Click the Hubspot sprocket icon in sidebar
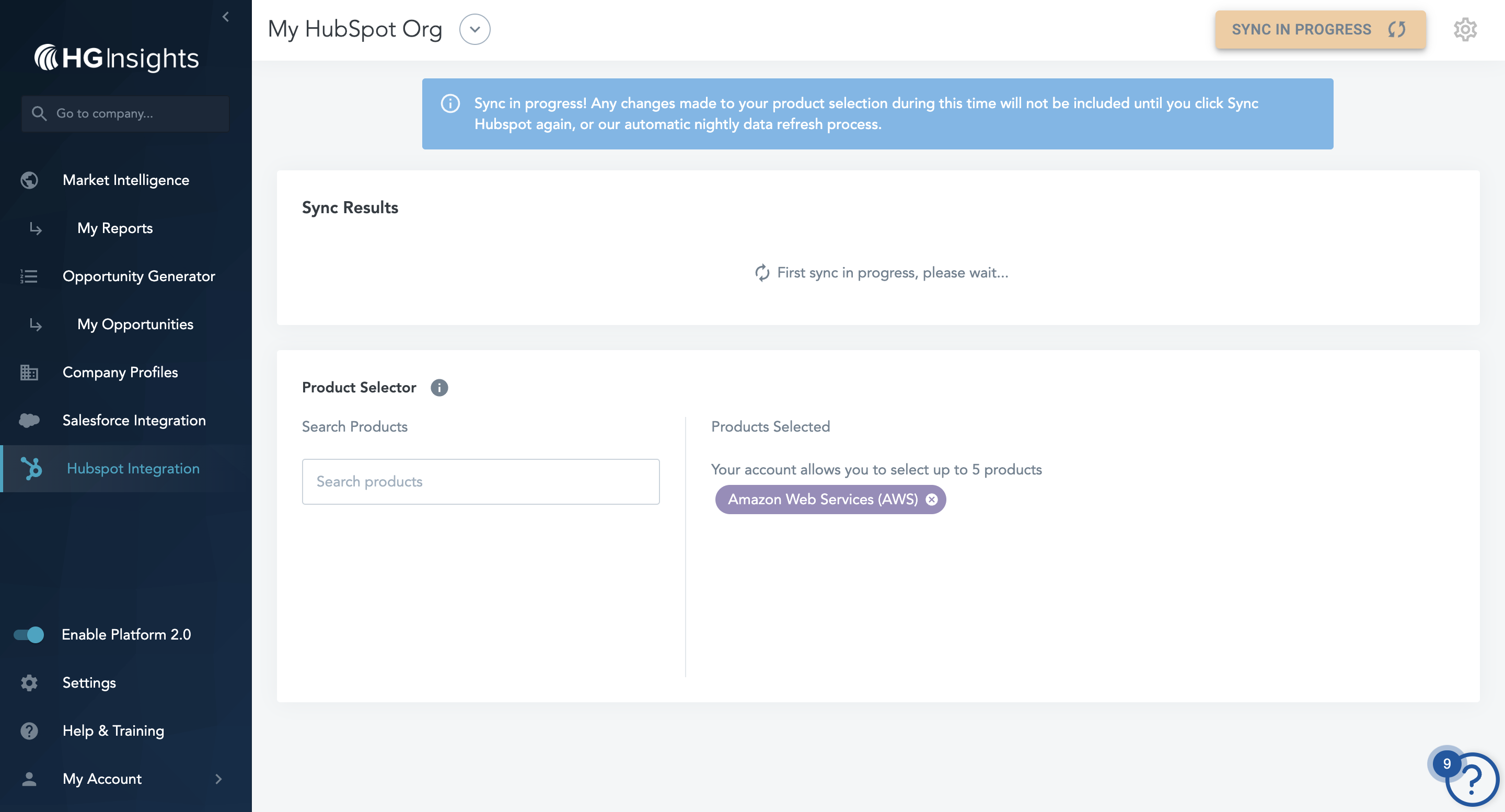The height and width of the screenshot is (812, 1505). pos(31,469)
